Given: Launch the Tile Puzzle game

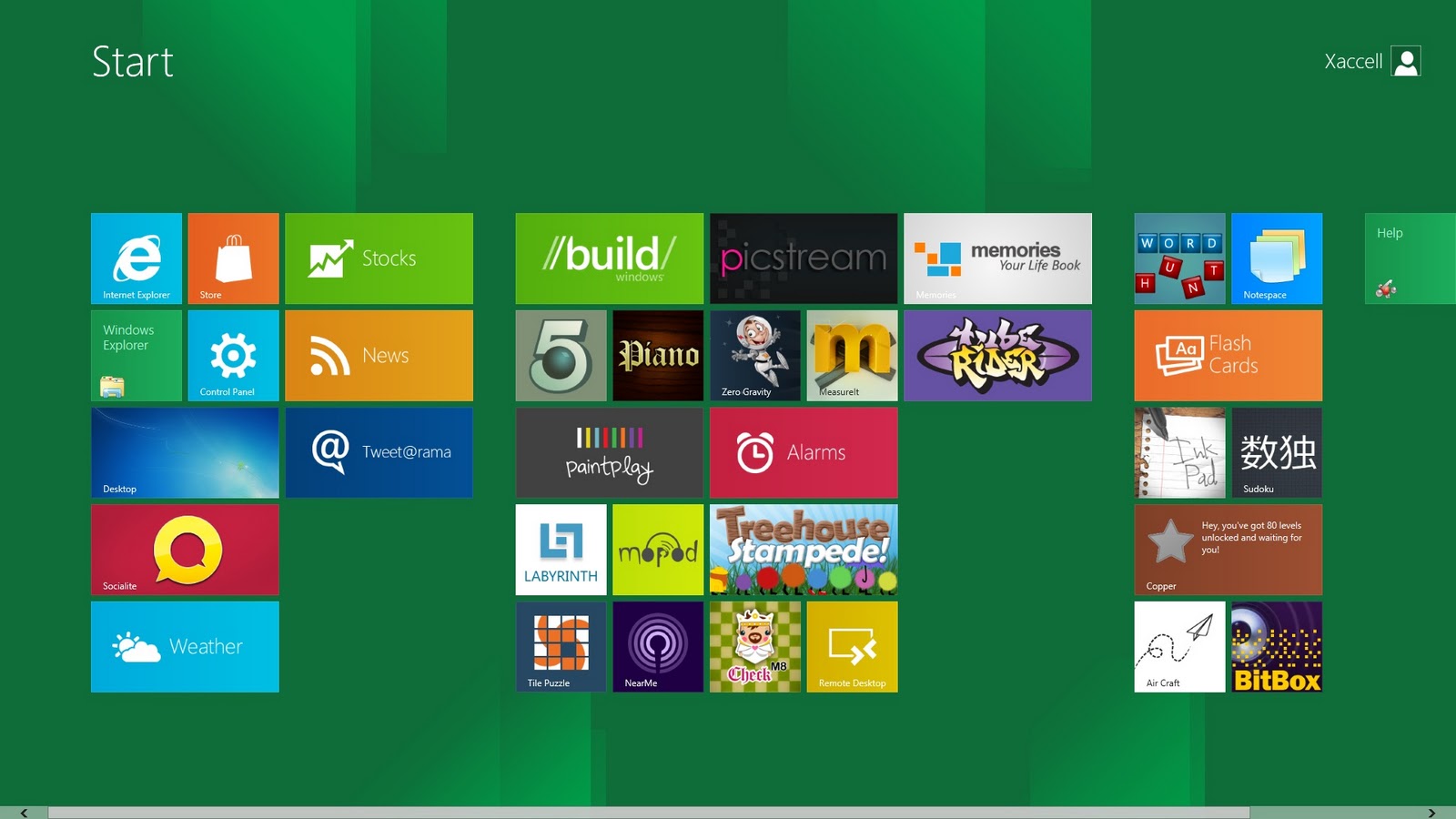Looking at the screenshot, I should point(560,646).
